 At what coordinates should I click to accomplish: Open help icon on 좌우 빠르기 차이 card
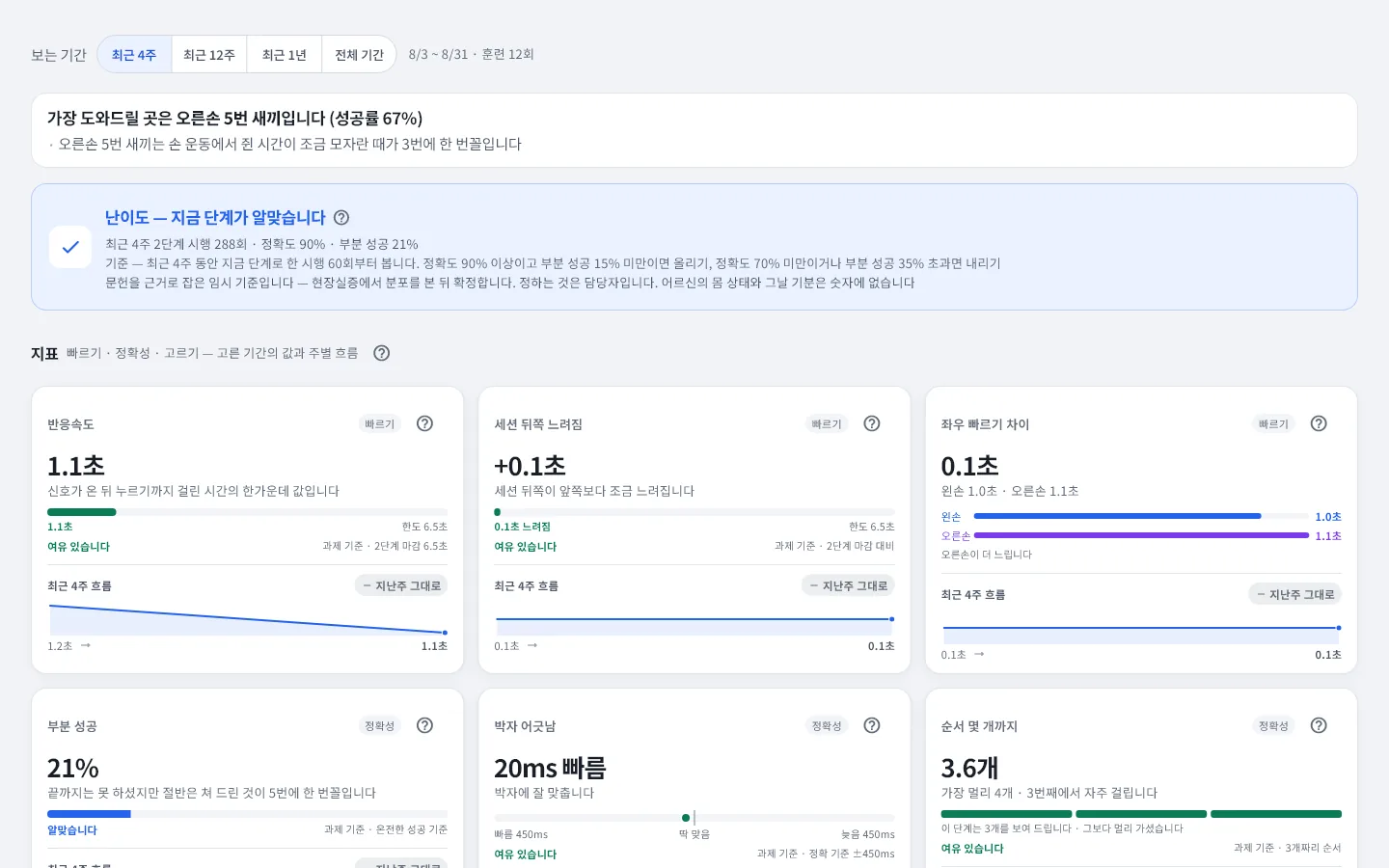pos(1319,423)
